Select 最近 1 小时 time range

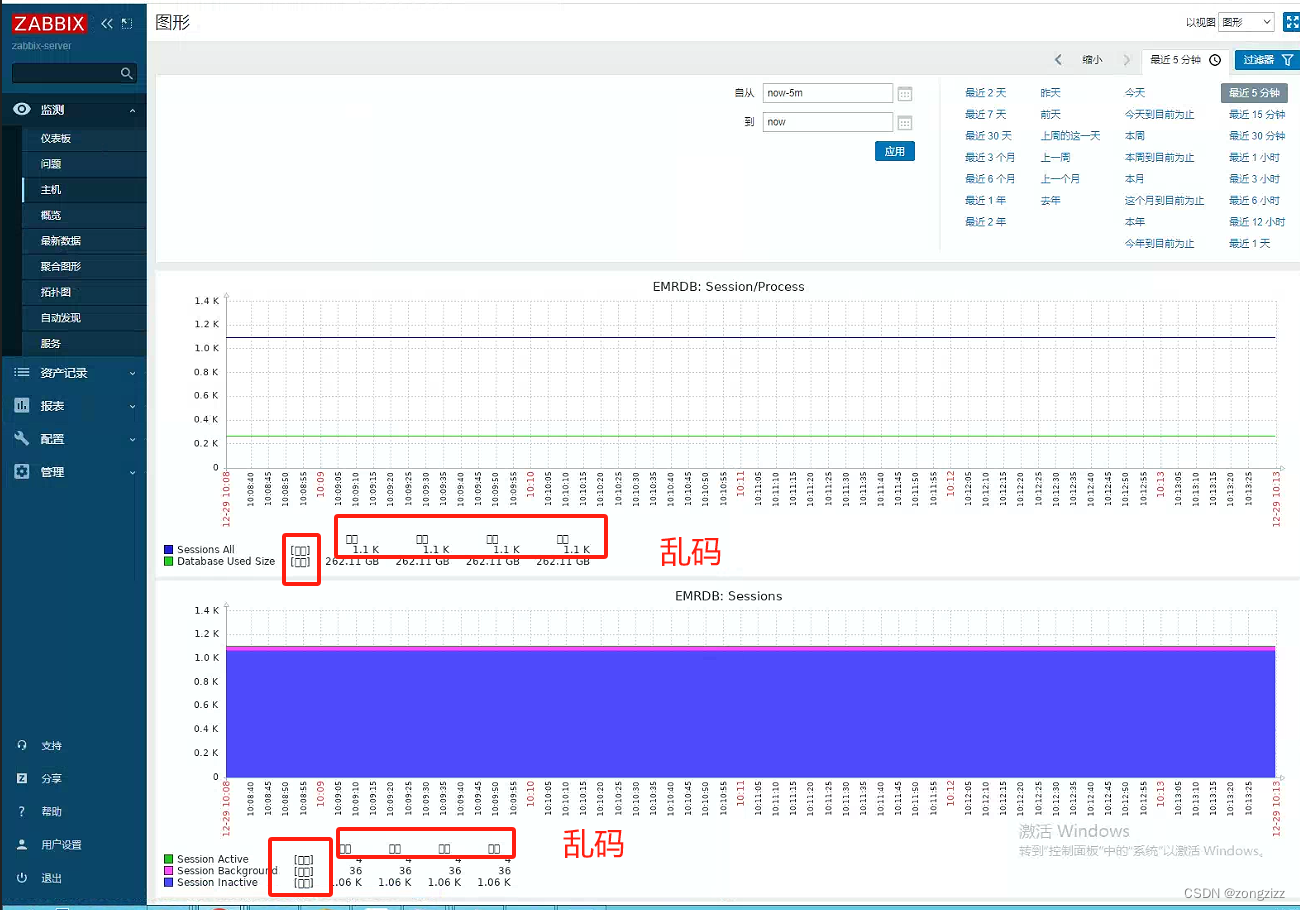pos(1254,158)
